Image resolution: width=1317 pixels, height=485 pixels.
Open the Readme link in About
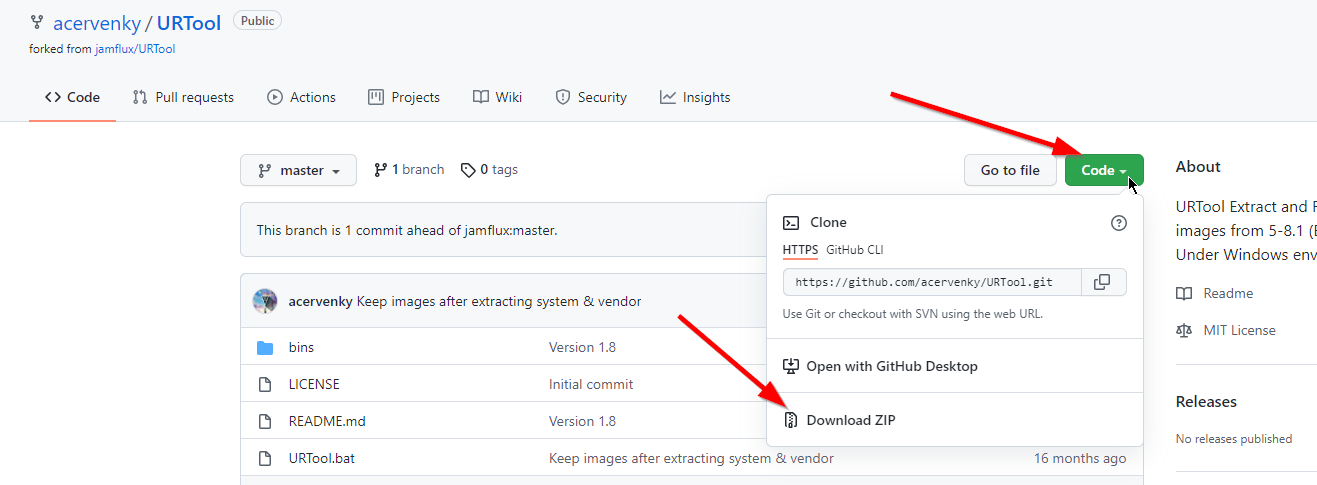[x=1228, y=293]
